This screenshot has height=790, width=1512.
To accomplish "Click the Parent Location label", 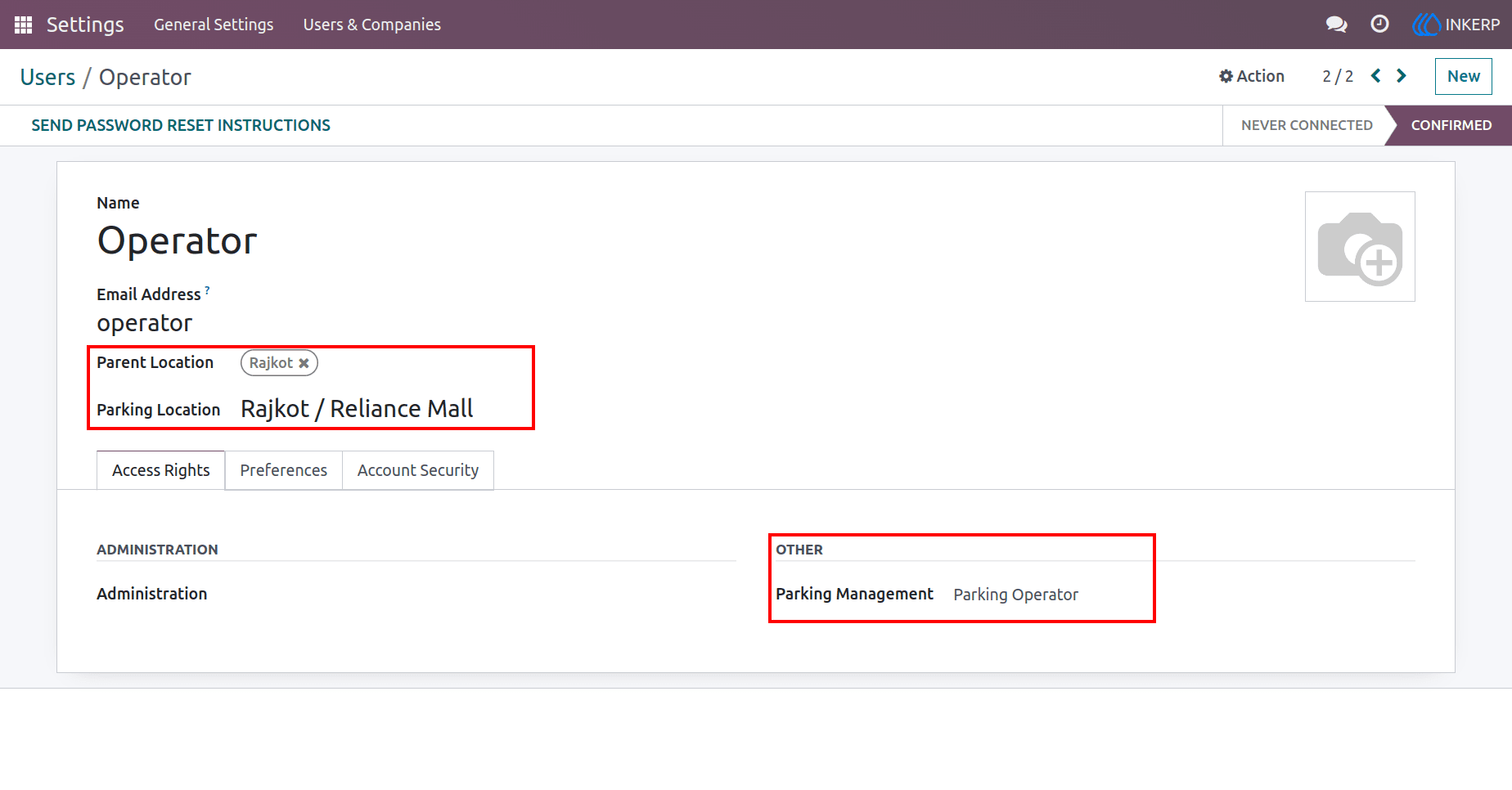I will [155, 362].
